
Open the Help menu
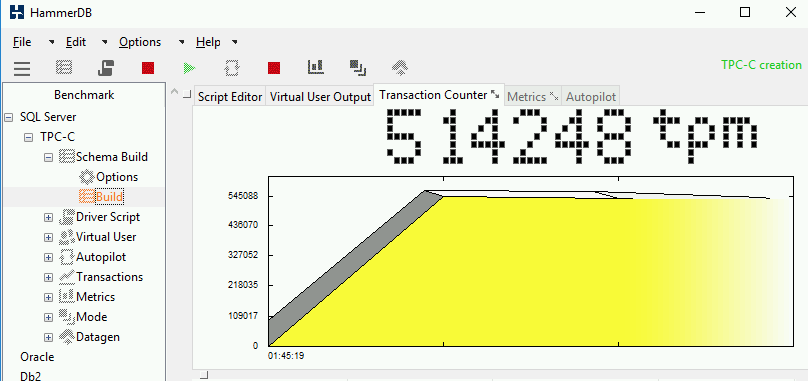(x=208, y=42)
